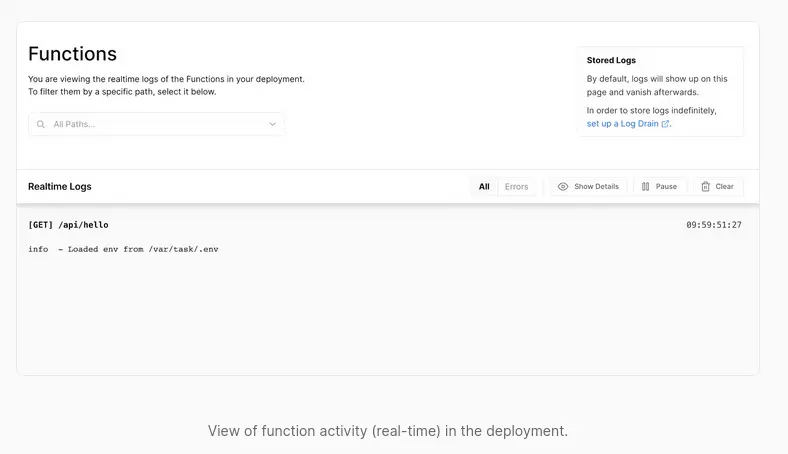The width and height of the screenshot is (788, 454).
Task: Click the external link icon after Log Drain
Action: pyautogui.click(x=666, y=124)
